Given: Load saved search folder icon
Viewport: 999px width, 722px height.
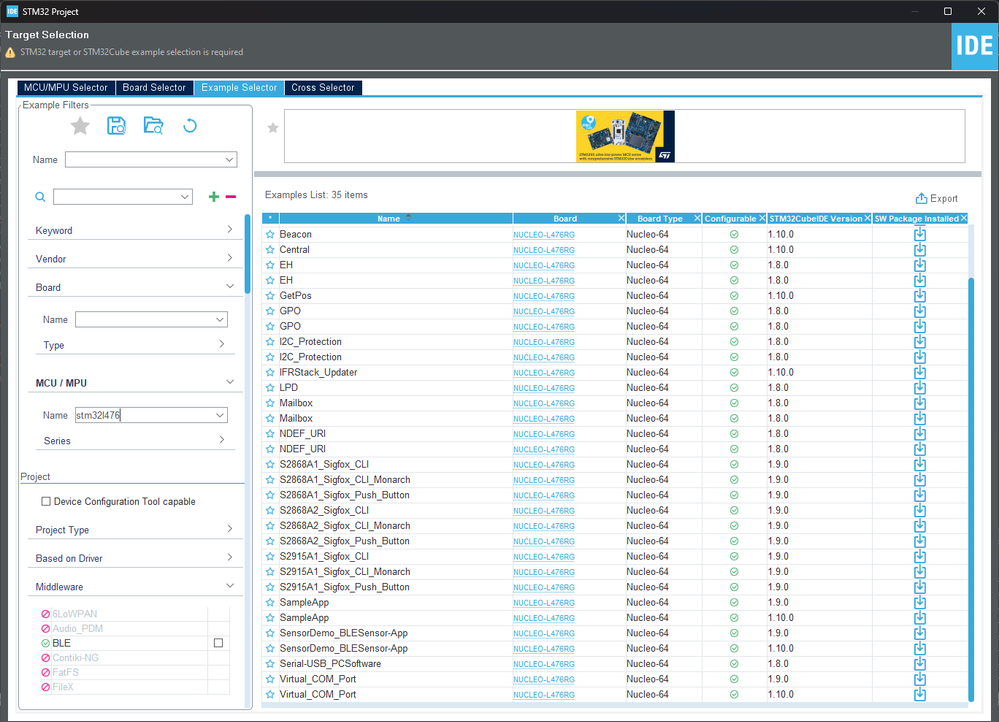Looking at the screenshot, I should [x=154, y=126].
